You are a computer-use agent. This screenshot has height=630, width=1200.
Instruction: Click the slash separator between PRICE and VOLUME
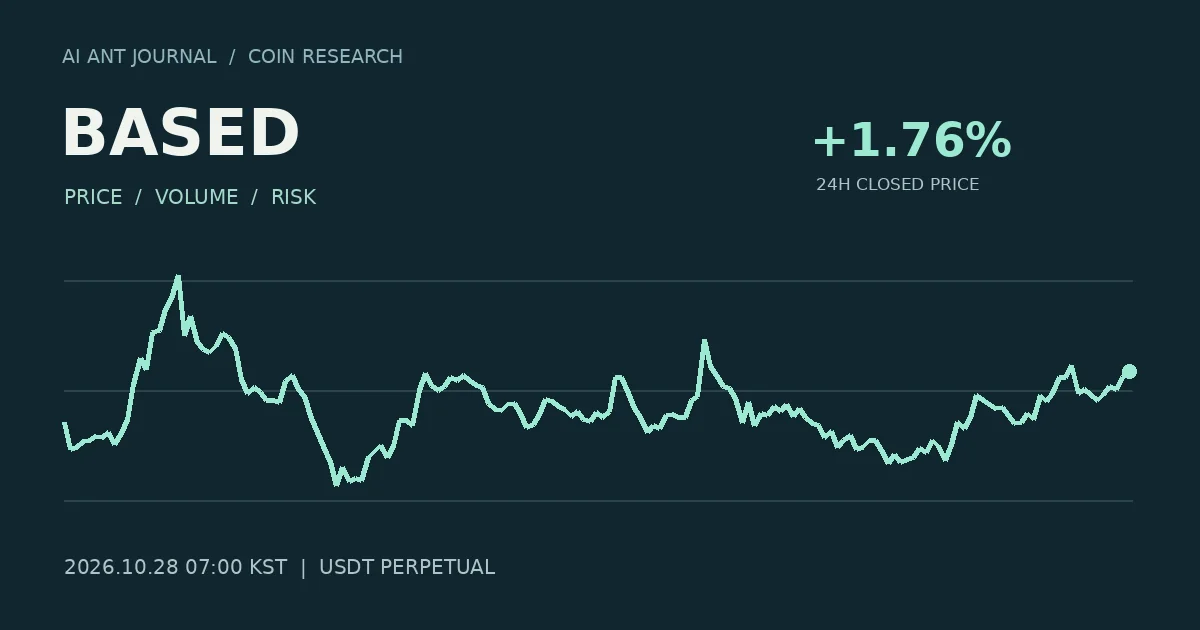coord(139,197)
